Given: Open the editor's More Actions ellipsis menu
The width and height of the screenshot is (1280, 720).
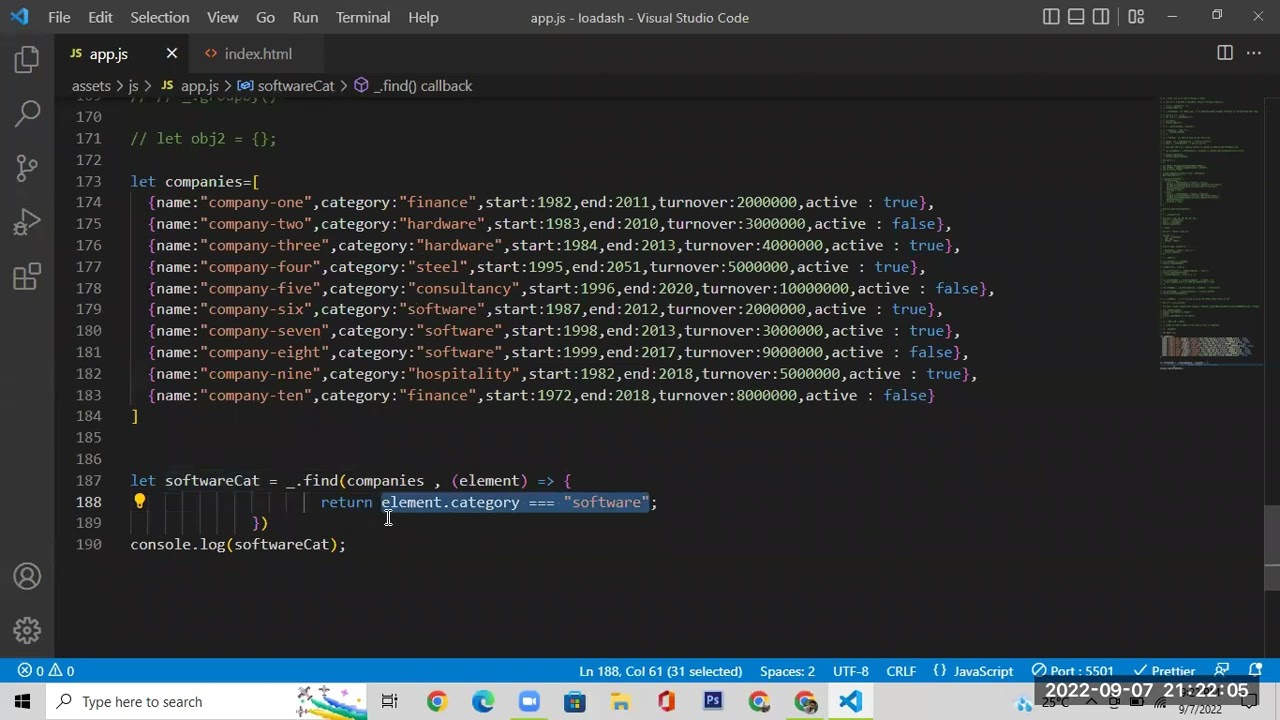Looking at the screenshot, I should (1254, 53).
